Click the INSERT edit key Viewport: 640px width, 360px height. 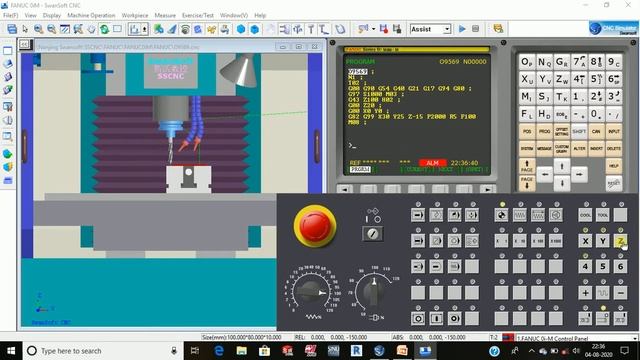[x=596, y=149]
